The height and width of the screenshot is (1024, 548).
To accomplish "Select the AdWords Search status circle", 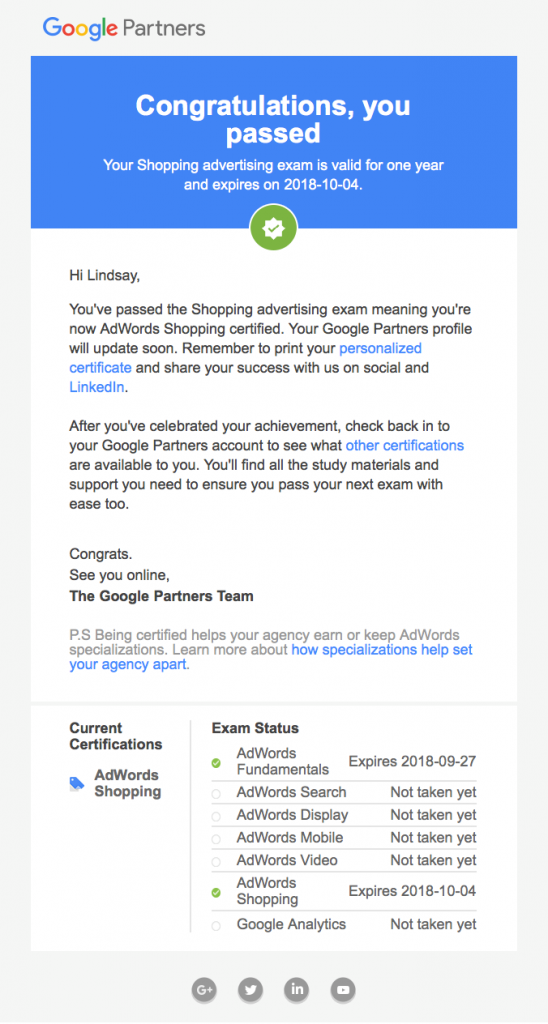I will pyautogui.click(x=216, y=793).
